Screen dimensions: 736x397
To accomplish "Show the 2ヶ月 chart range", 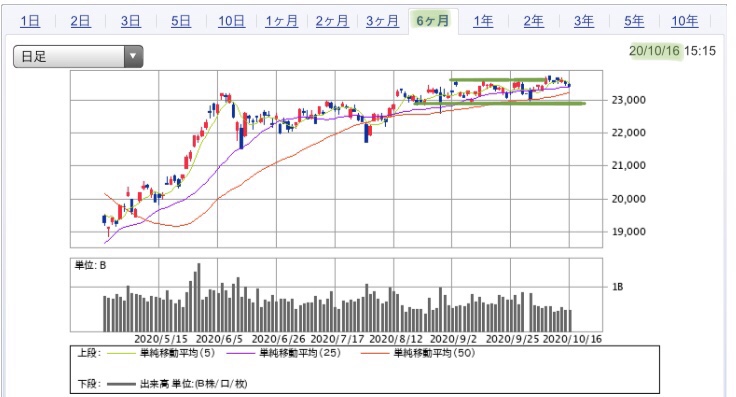I will [332, 21].
